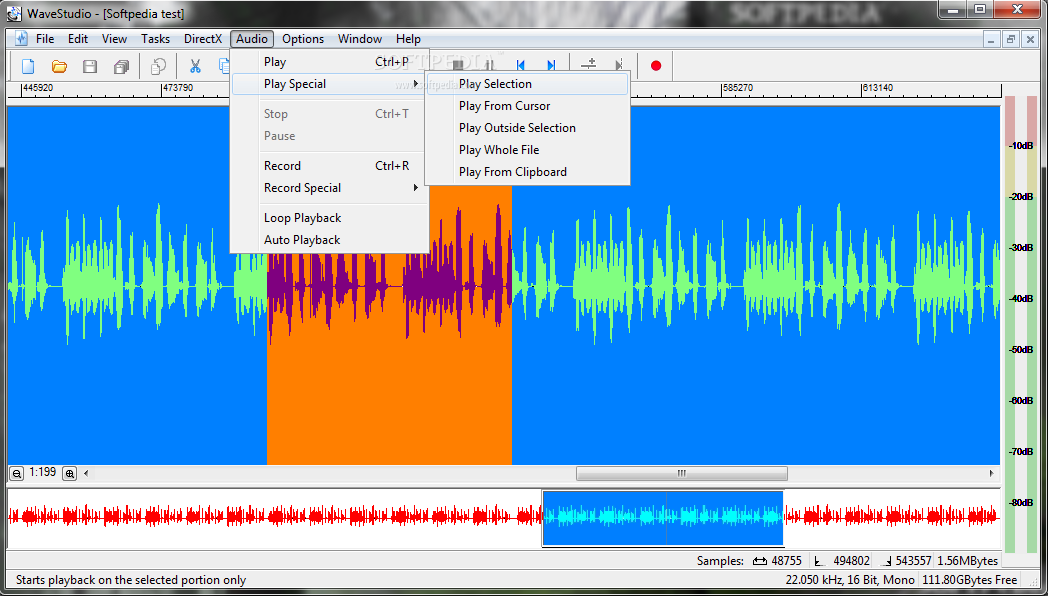Restore the inner document window
The image size is (1048, 596).
tap(1011, 39)
